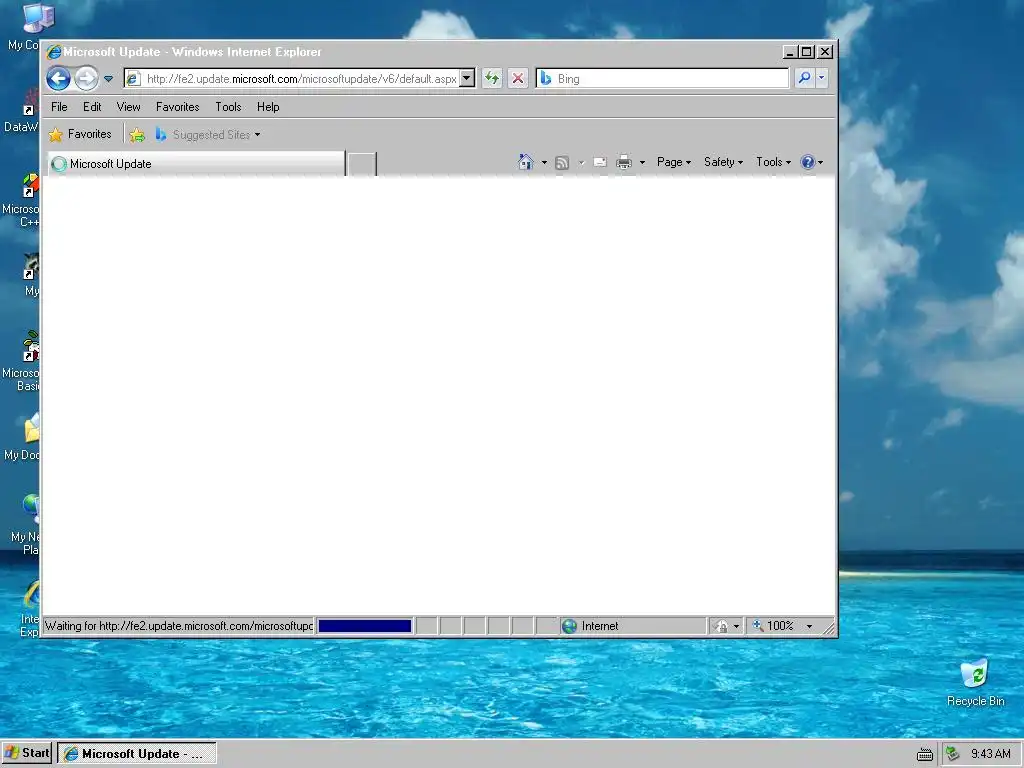Viewport: 1024px width, 768px height.
Task: Click the RSS feeds icon
Action: pos(562,163)
